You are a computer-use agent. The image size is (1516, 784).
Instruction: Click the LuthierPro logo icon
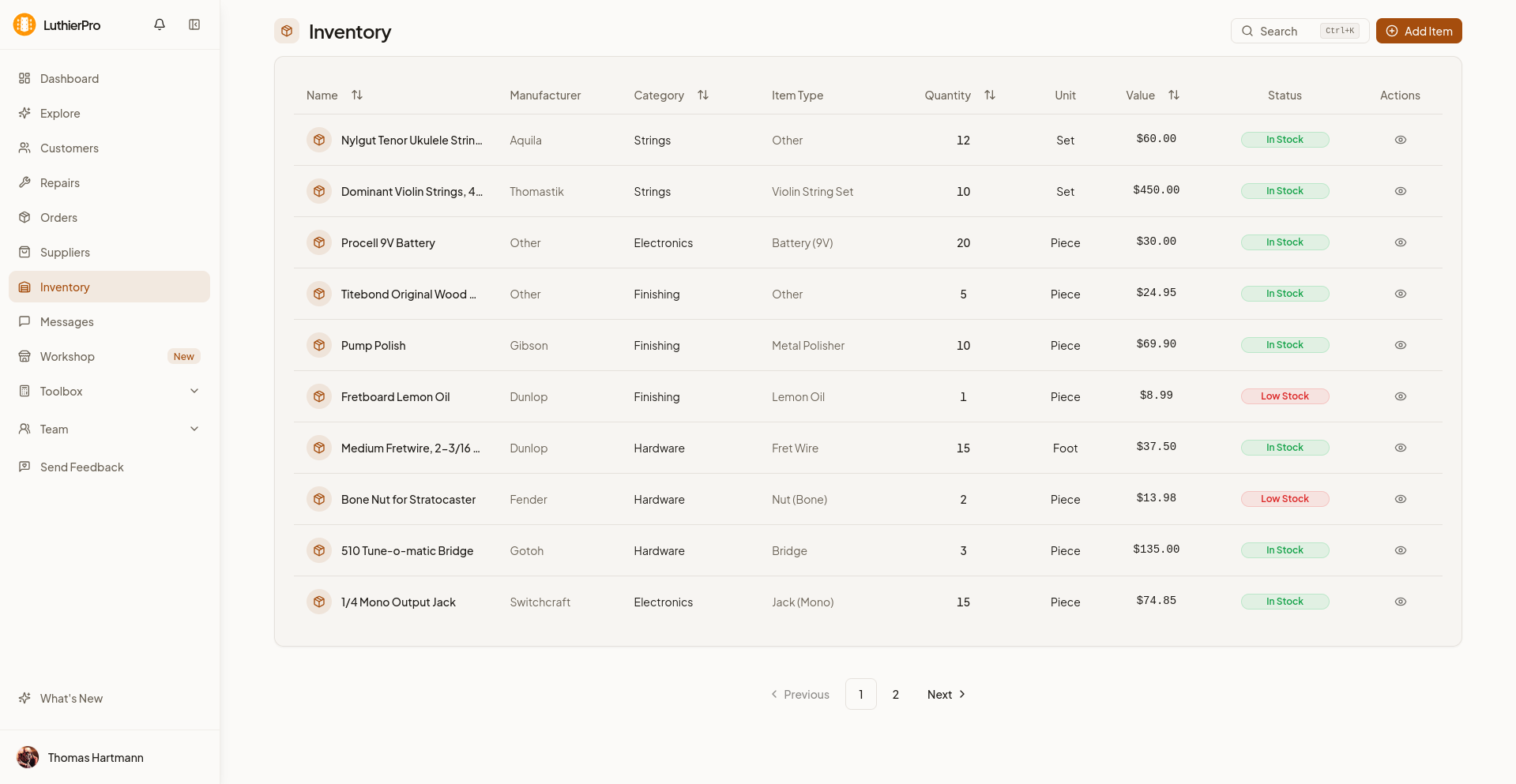pos(24,24)
